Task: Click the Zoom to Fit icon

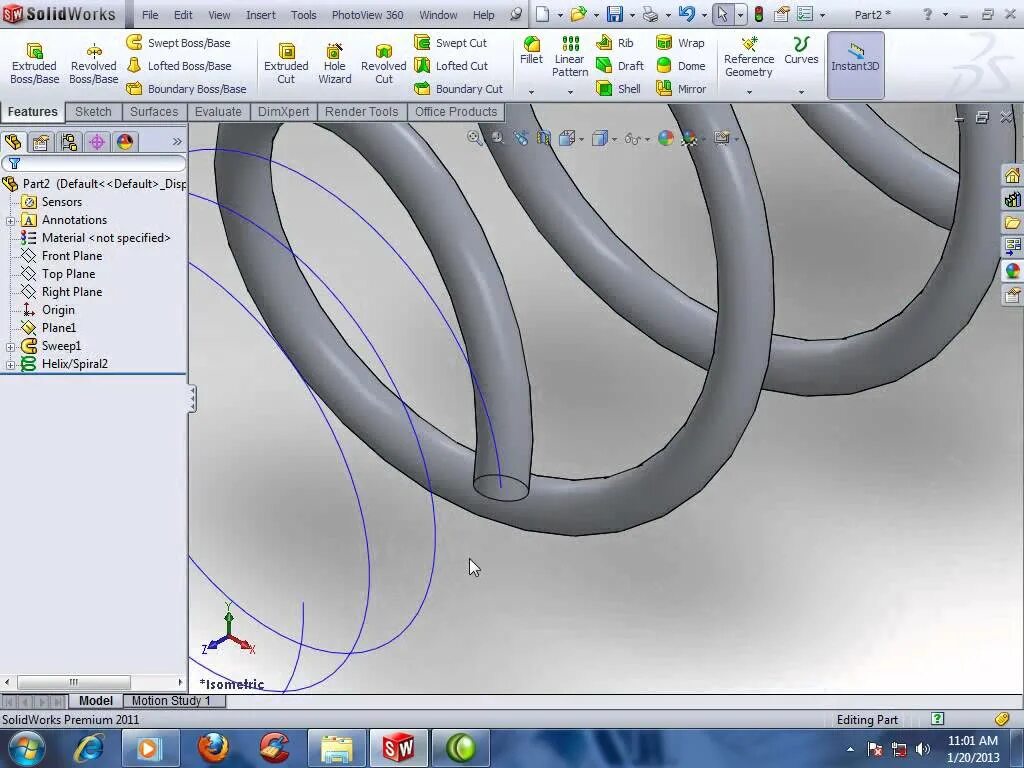Action: [474, 139]
